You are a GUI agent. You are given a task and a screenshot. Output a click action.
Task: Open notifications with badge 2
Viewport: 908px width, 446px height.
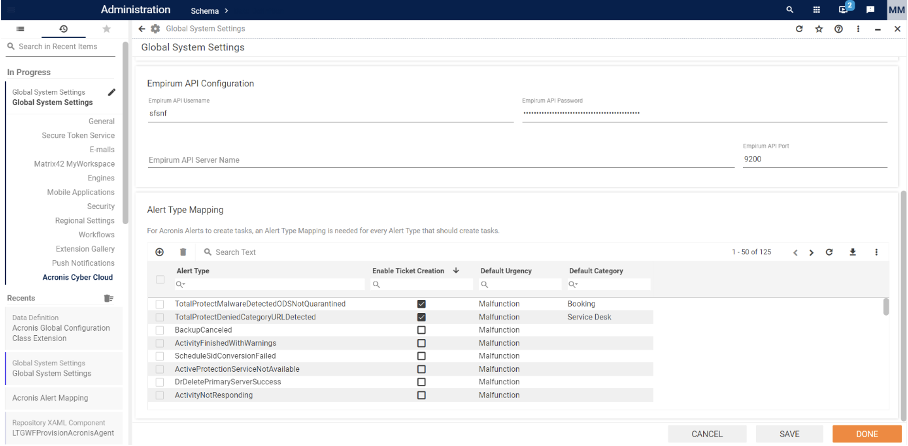coord(844,9)
